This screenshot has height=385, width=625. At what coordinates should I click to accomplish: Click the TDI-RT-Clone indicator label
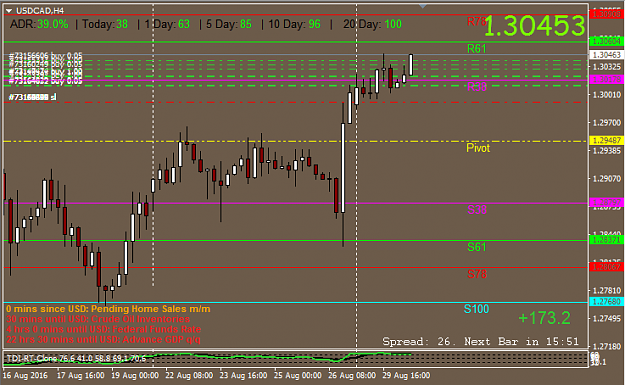pyautogui.click(x=76, y=359)
